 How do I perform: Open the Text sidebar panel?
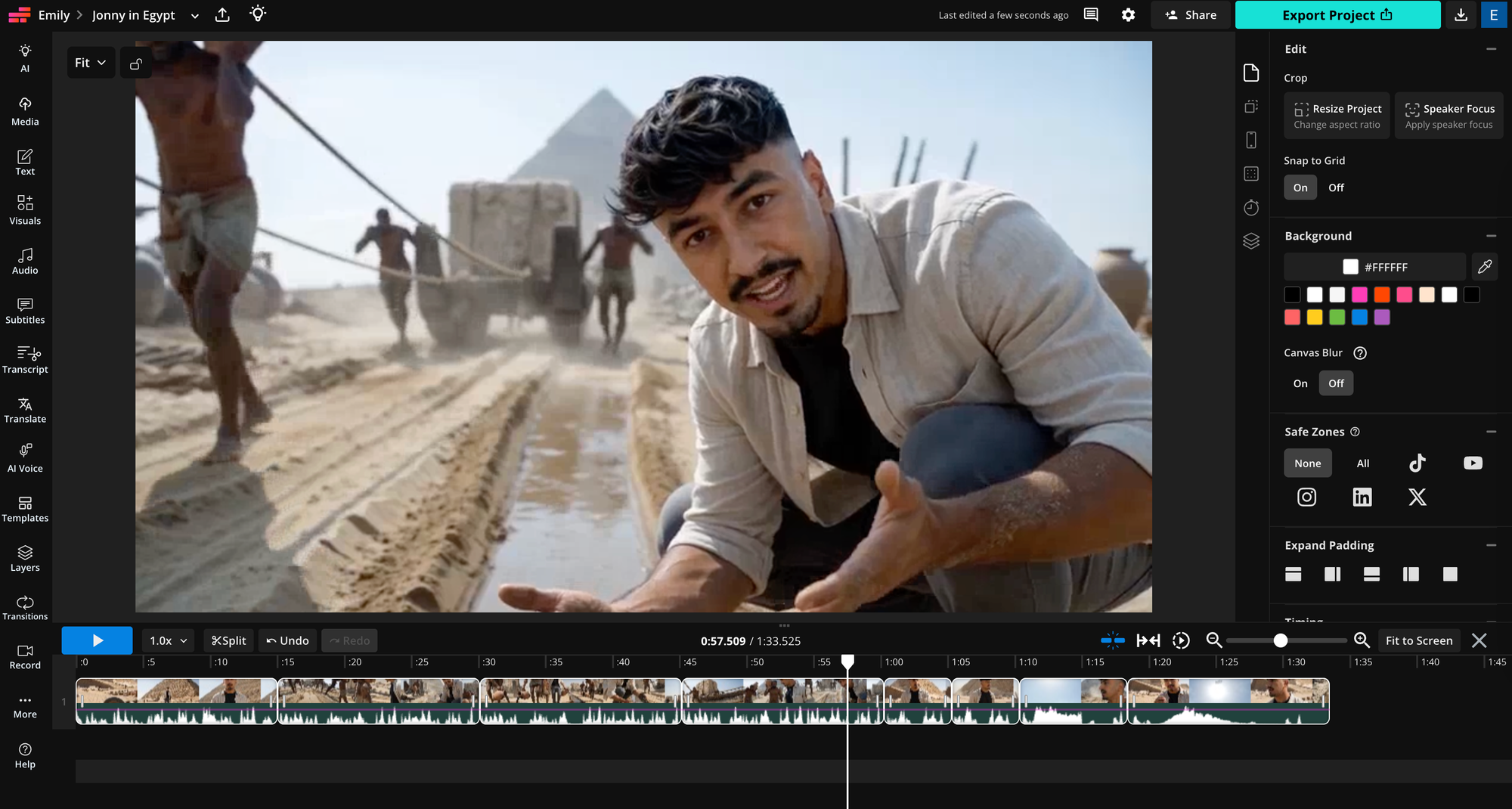[x=25, y=162]
